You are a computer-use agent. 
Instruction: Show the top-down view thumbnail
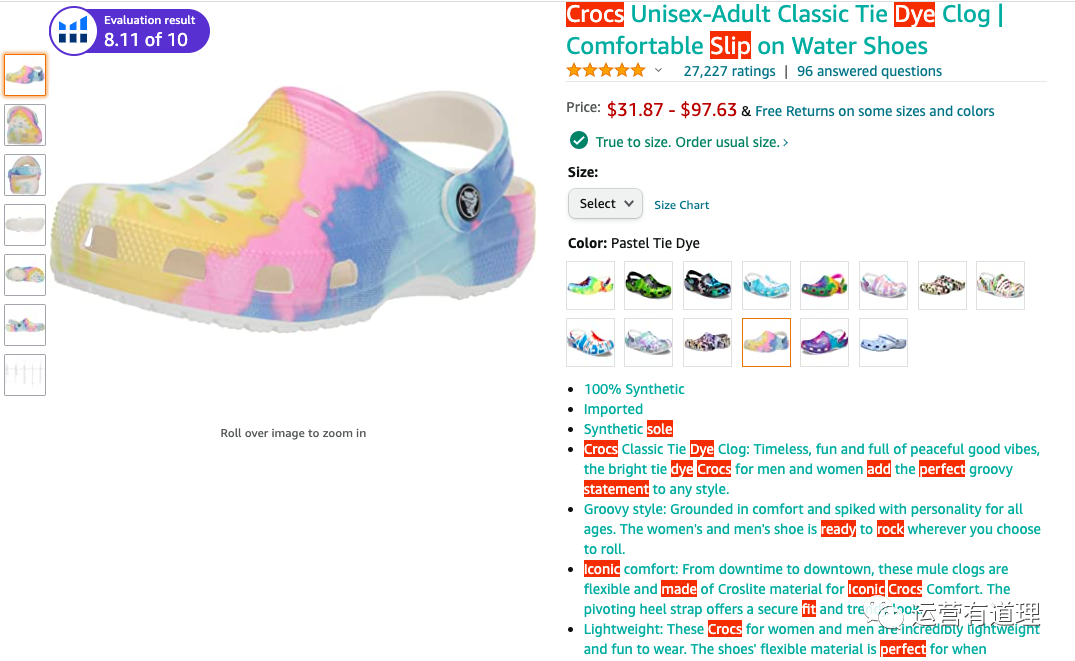tap(25, 125)
